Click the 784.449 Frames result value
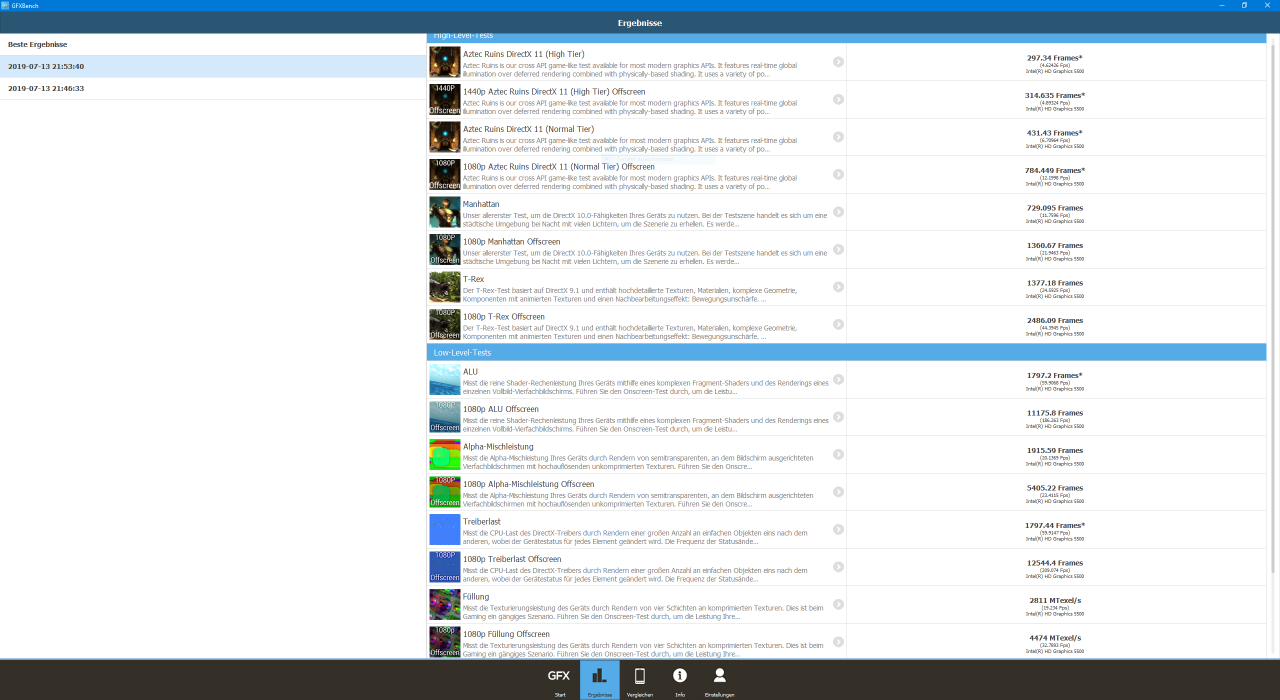The width and height of the screenshot is (1280, 700). (x=1055, y=170)
